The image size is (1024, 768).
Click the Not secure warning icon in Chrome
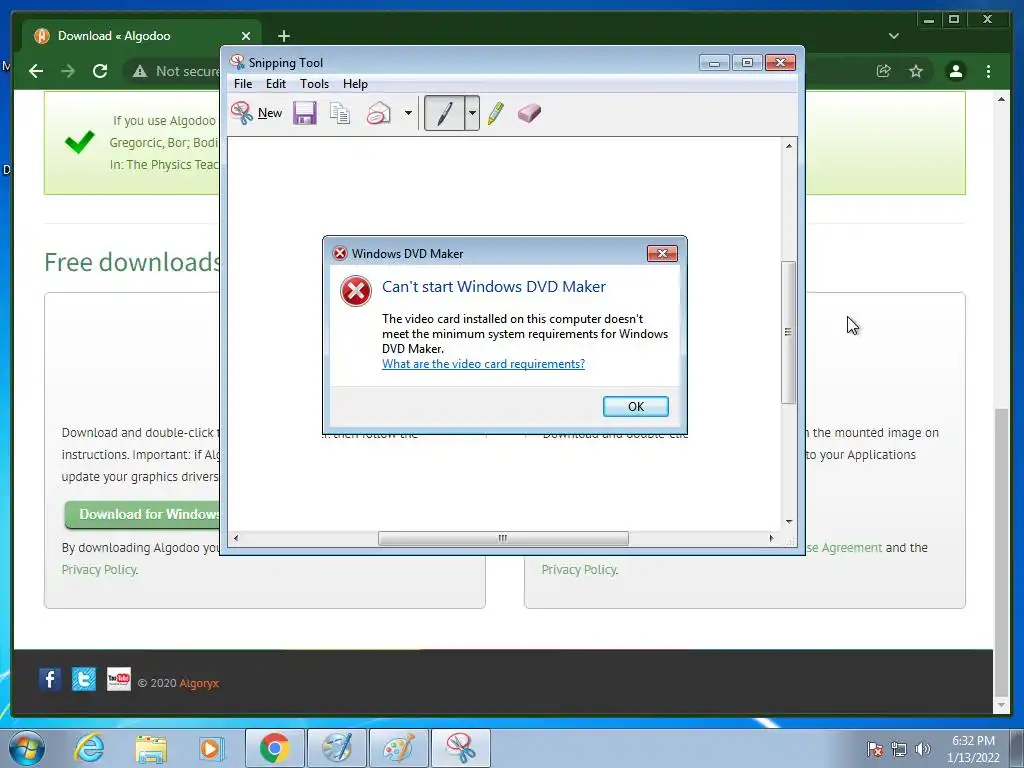click(140, 71)
